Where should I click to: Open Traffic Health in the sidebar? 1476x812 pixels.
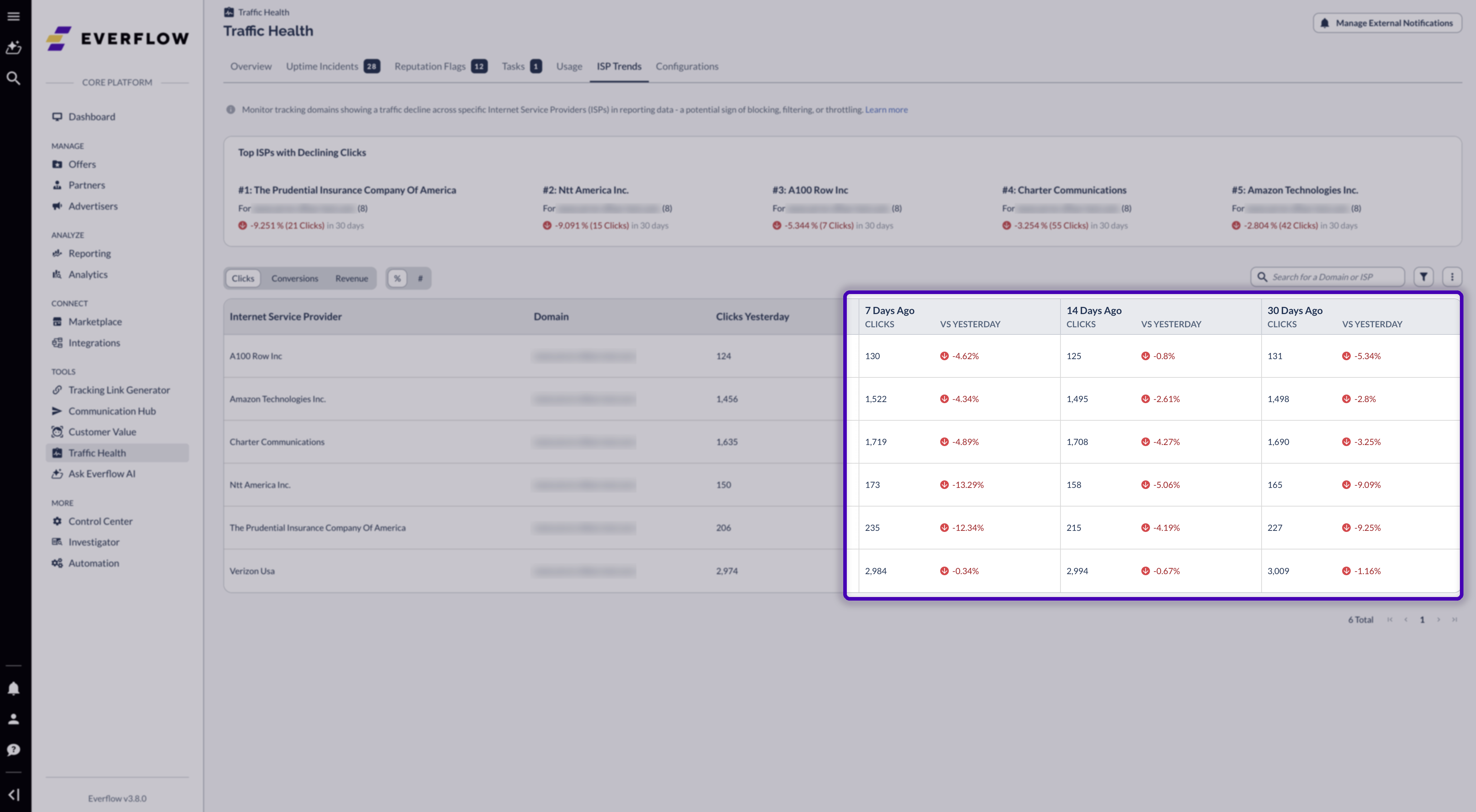(117, 453)
